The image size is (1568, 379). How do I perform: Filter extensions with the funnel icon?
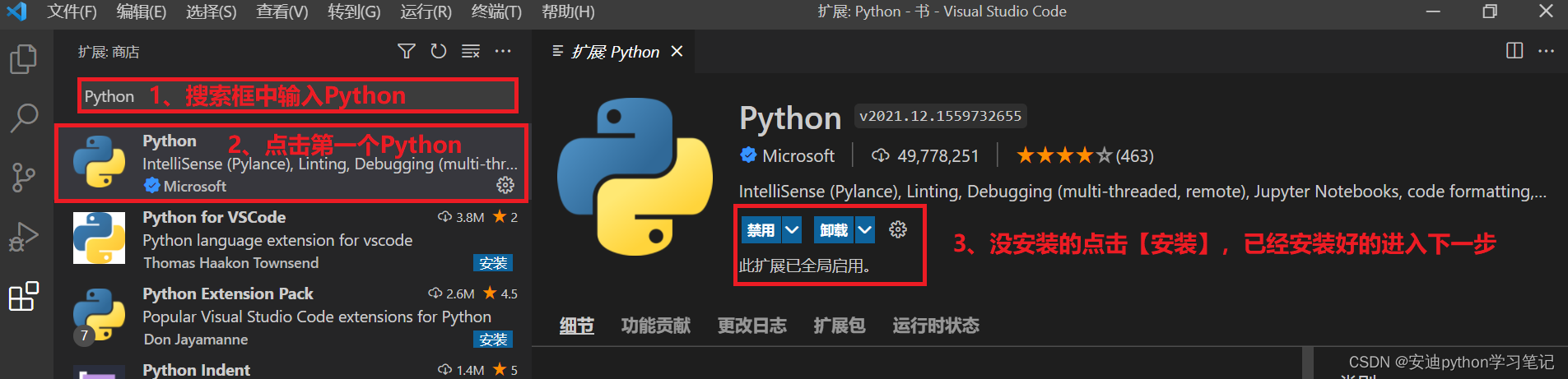pos(406,52)
